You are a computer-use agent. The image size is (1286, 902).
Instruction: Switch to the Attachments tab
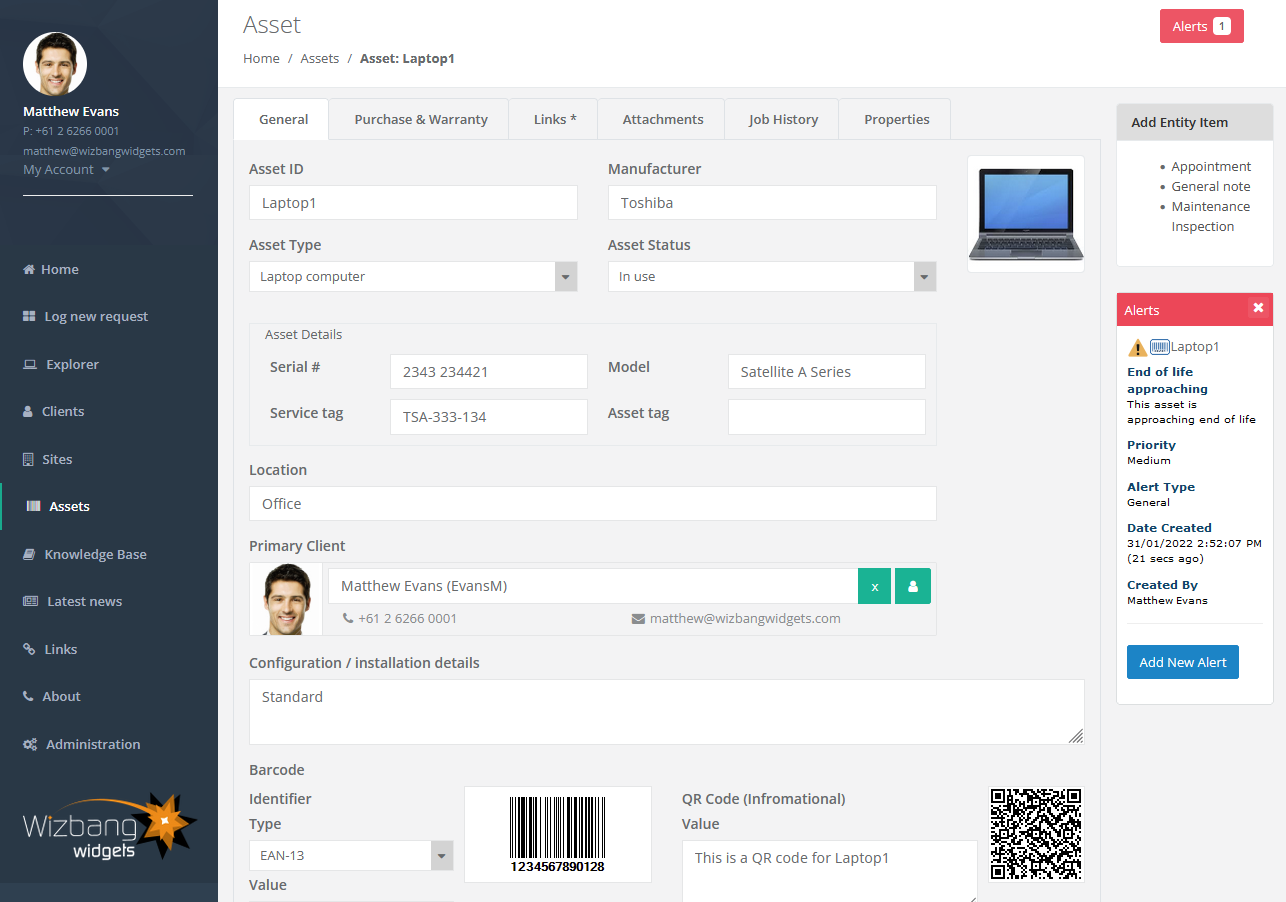point(663,119)
